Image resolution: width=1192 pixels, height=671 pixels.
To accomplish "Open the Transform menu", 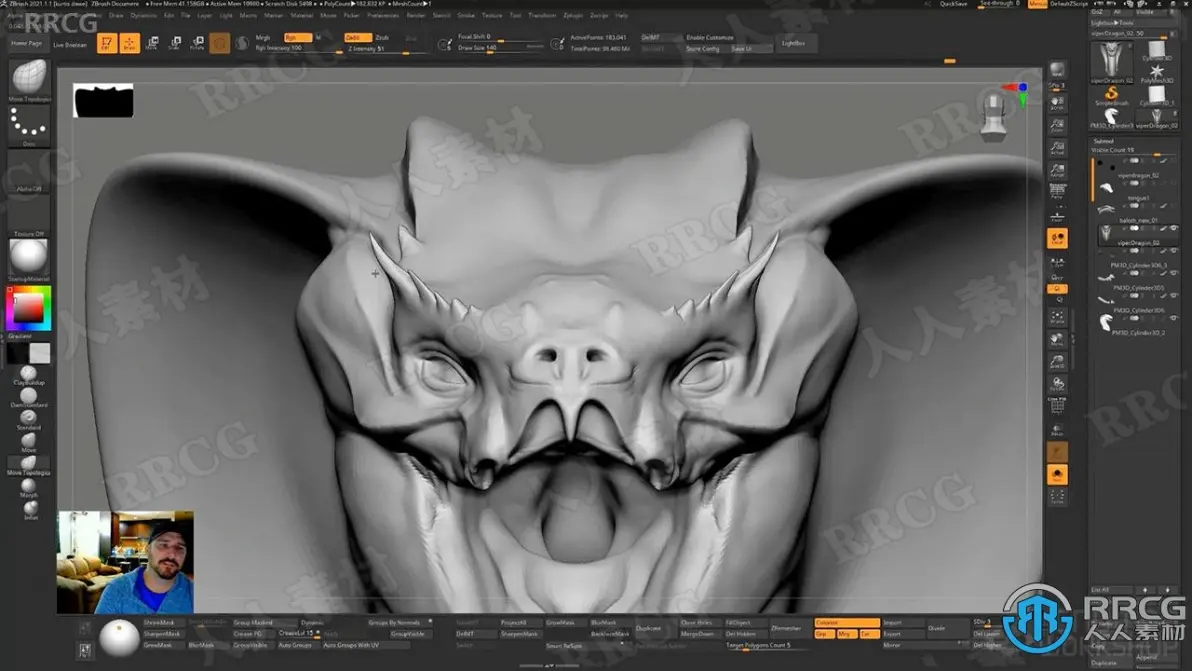I will [x=541, y=15].
